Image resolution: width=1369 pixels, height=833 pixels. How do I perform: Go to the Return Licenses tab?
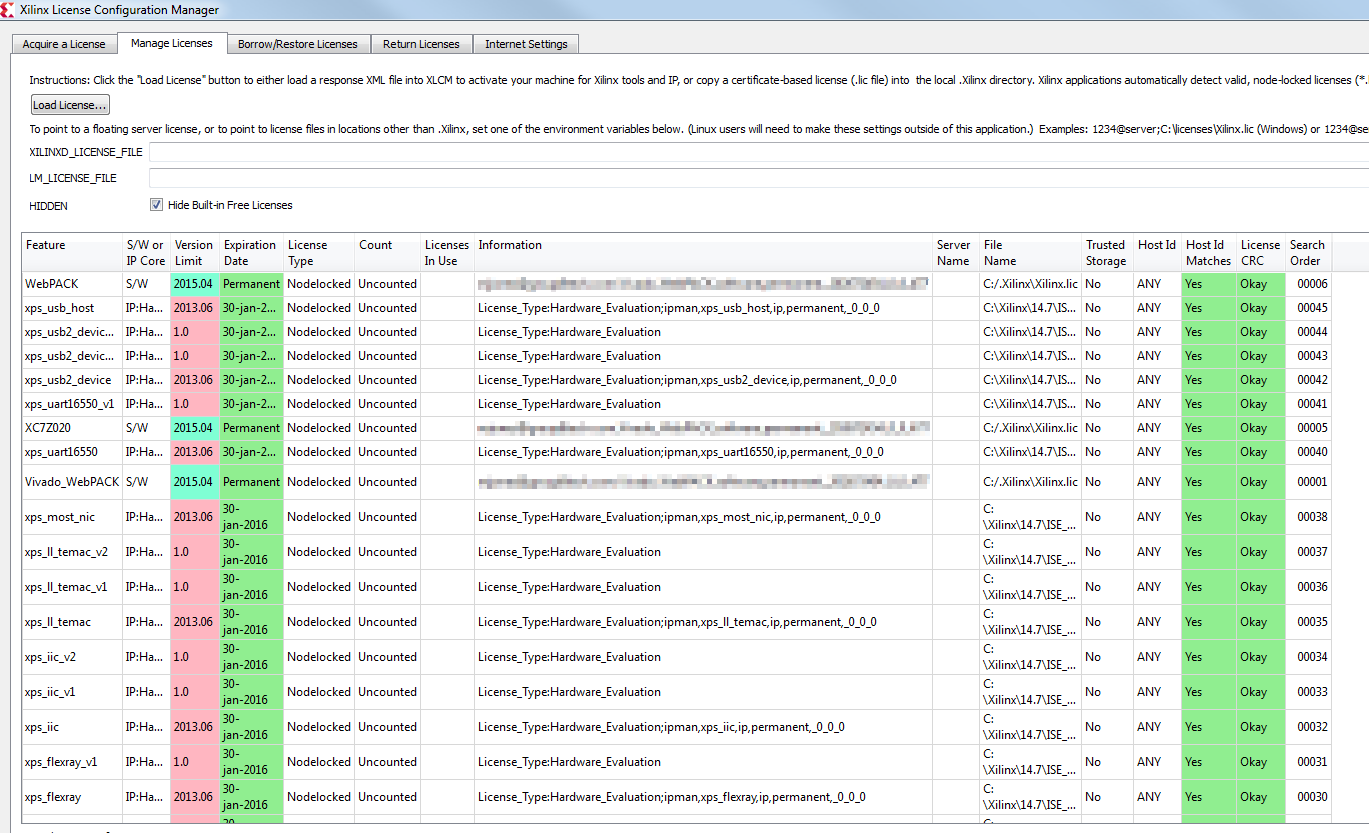[x=421, y=44]
